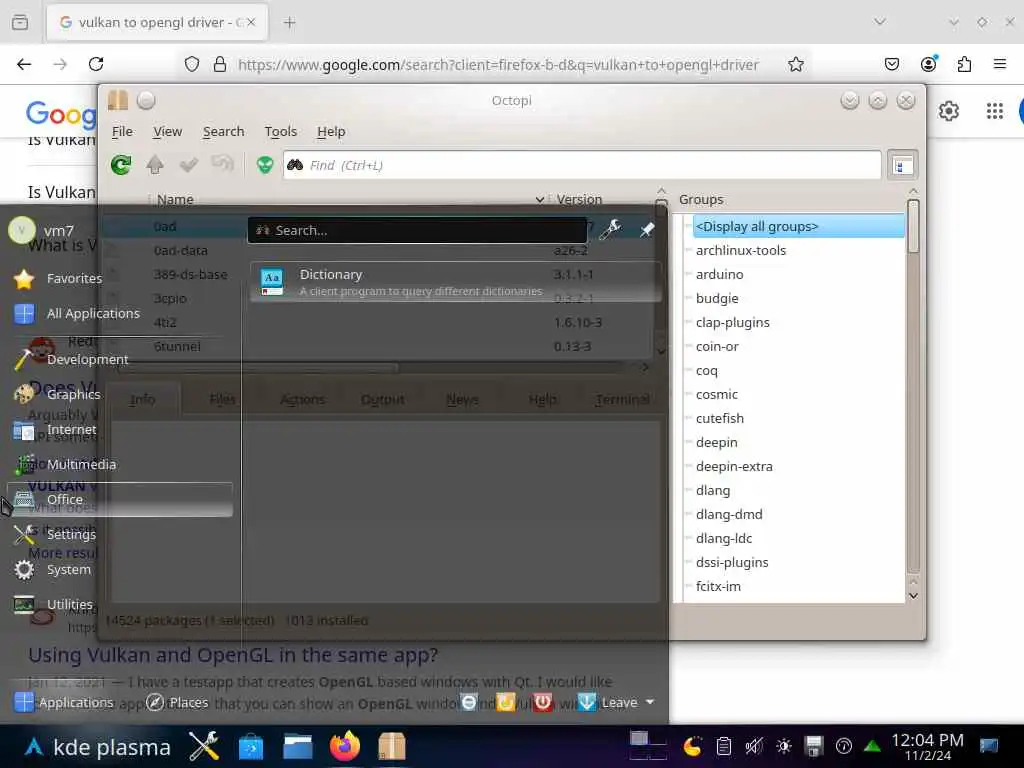Open the Firefox account icon
This screenshot has height=768, width=1024.
[x=928, y=63]
